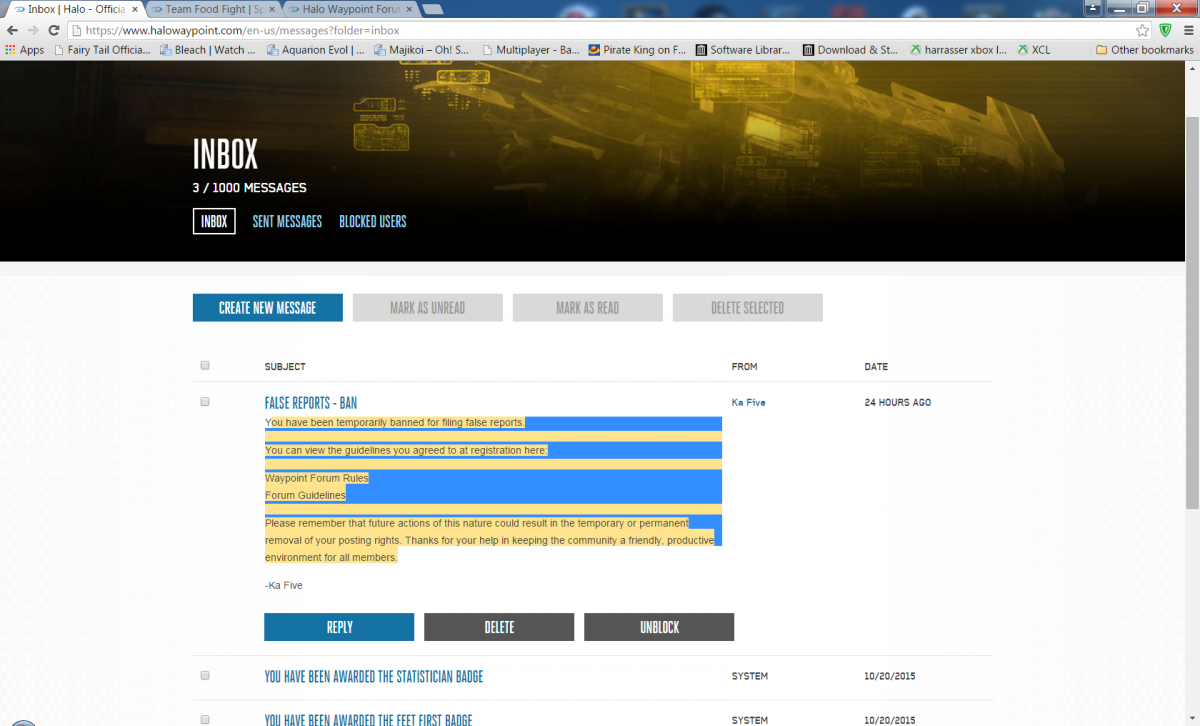The width and height of the screenshot is (1200, 726).
Task: Close the Team Food Fight tab
Action: [271, 9]
